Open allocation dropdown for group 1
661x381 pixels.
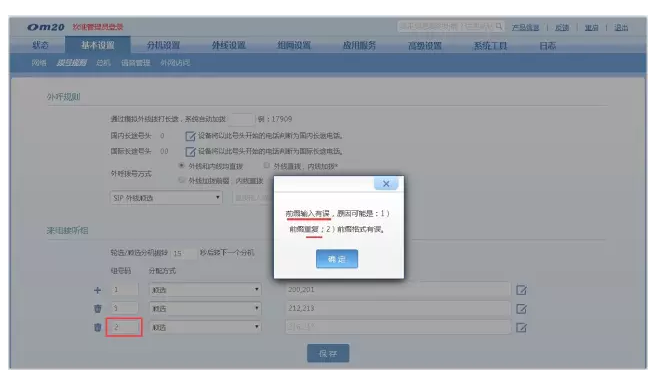point(205,290)
